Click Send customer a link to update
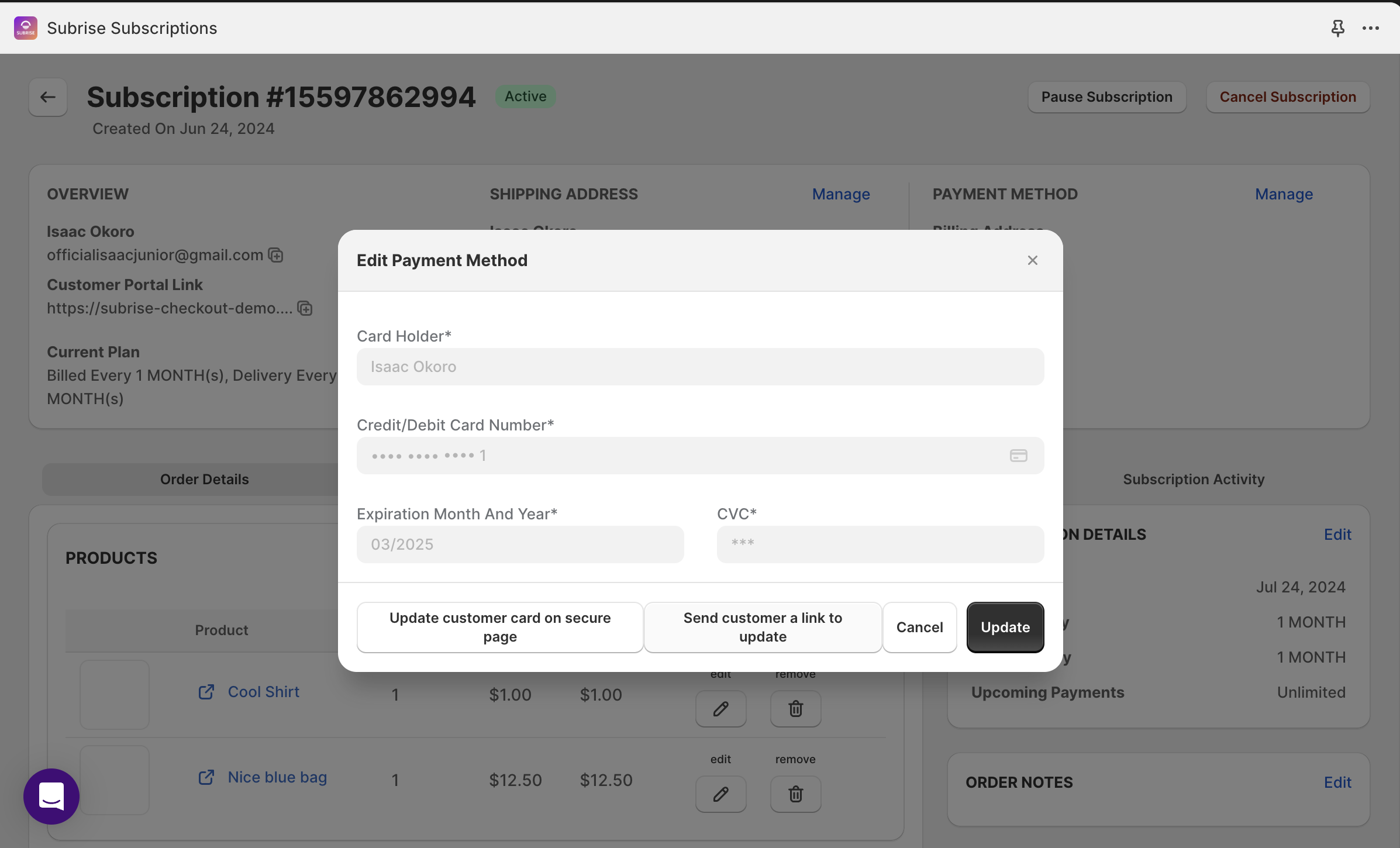This screenshot has height=848, width=1400. pos(763,628)
